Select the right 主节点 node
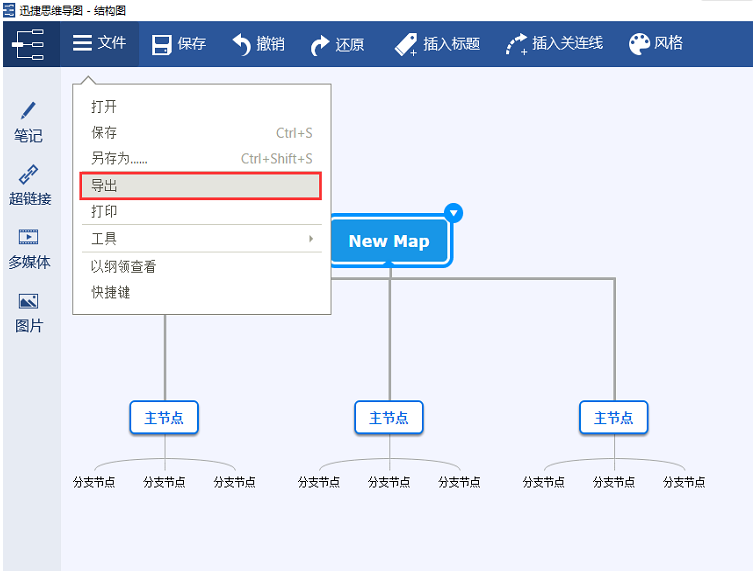The image size is (754, 573). (614, 418)
